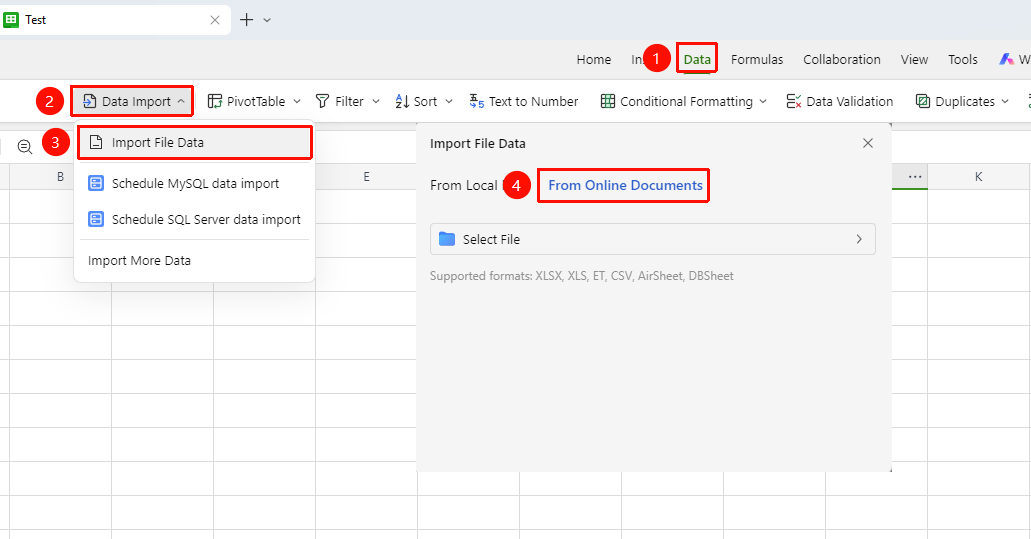Viewport: 1031px width, 539px height.
Task: Switch to the View tab
Action: click(x=914, y=59)
